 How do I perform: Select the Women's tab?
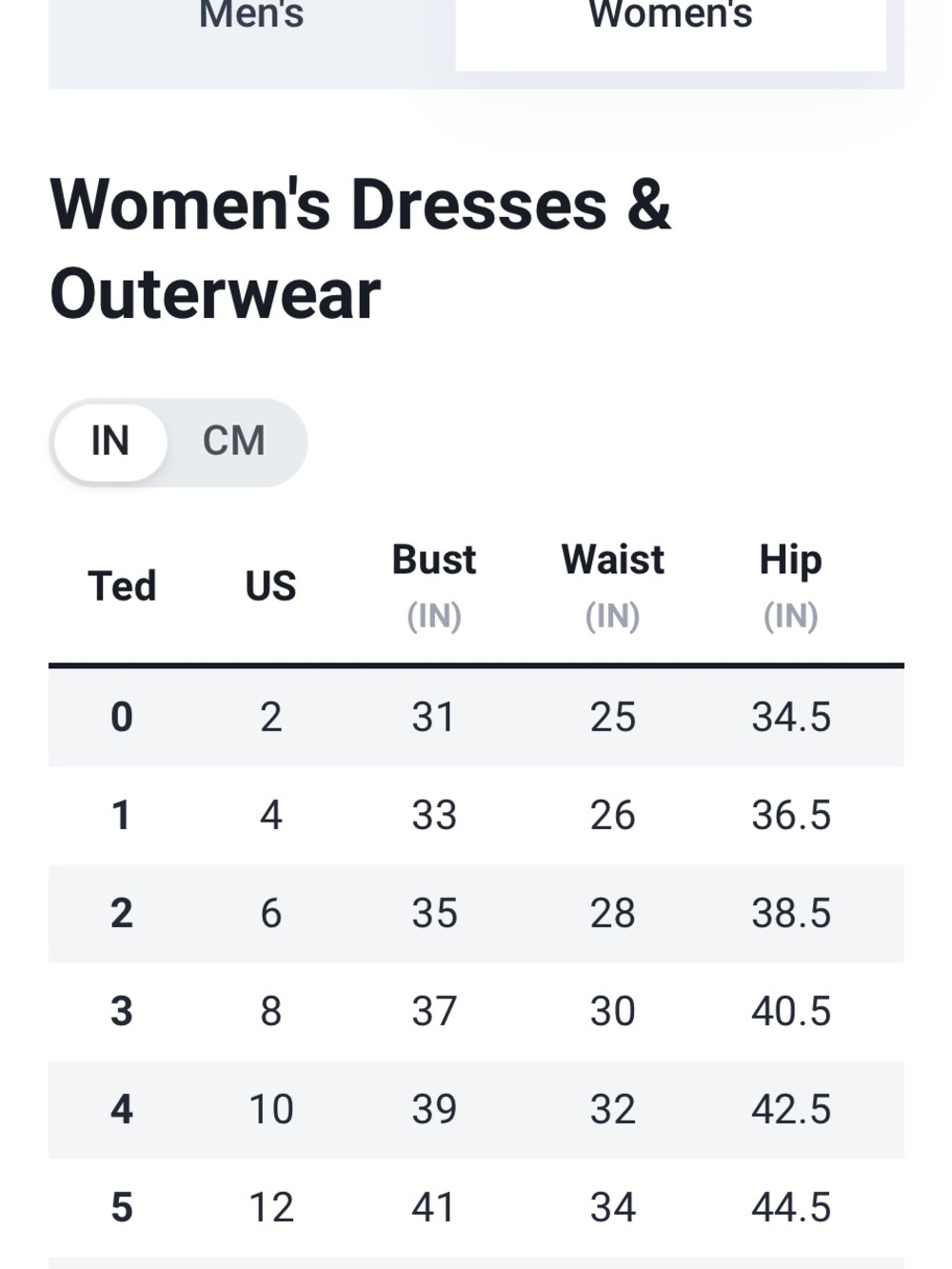tap(671, 29)
